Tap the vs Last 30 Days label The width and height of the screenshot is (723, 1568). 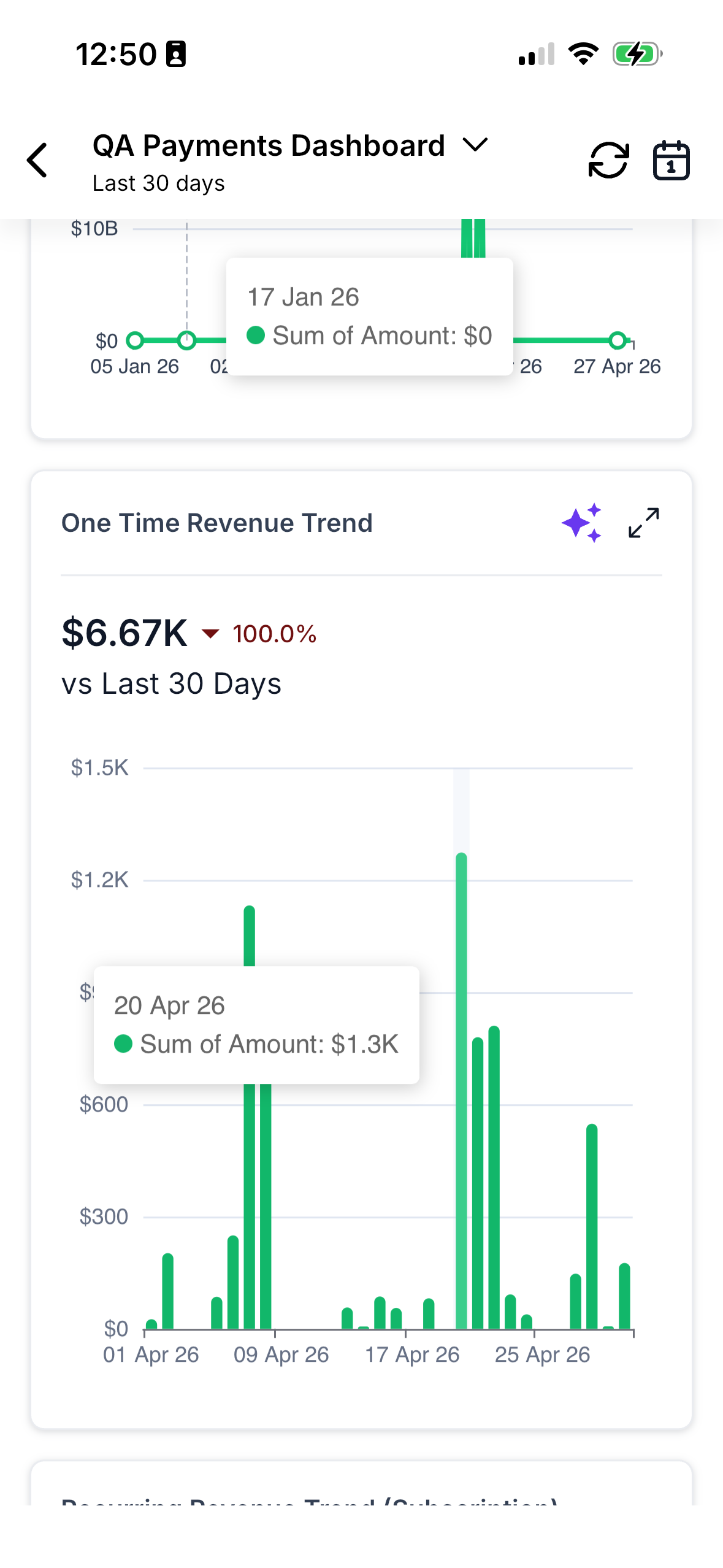coord(171,683)
